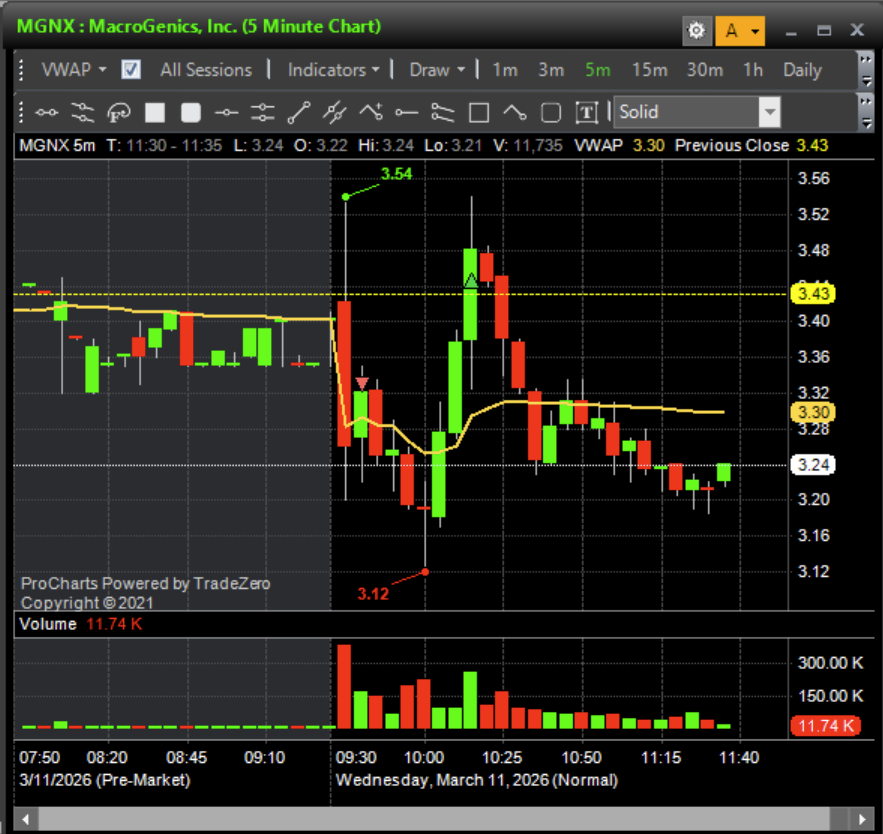Pick the polyline-with-plus drawing tool
The height and width of the screenshot is (834, 883).
pos(371,112)
